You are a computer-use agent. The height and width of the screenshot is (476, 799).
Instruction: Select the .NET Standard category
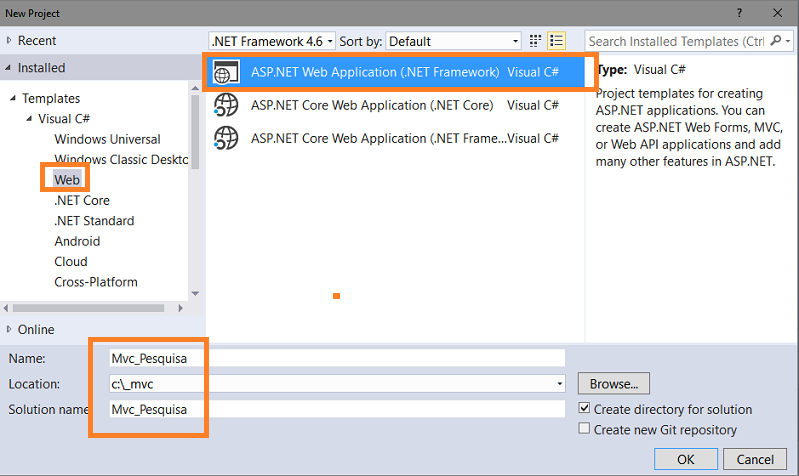(94, 221)
